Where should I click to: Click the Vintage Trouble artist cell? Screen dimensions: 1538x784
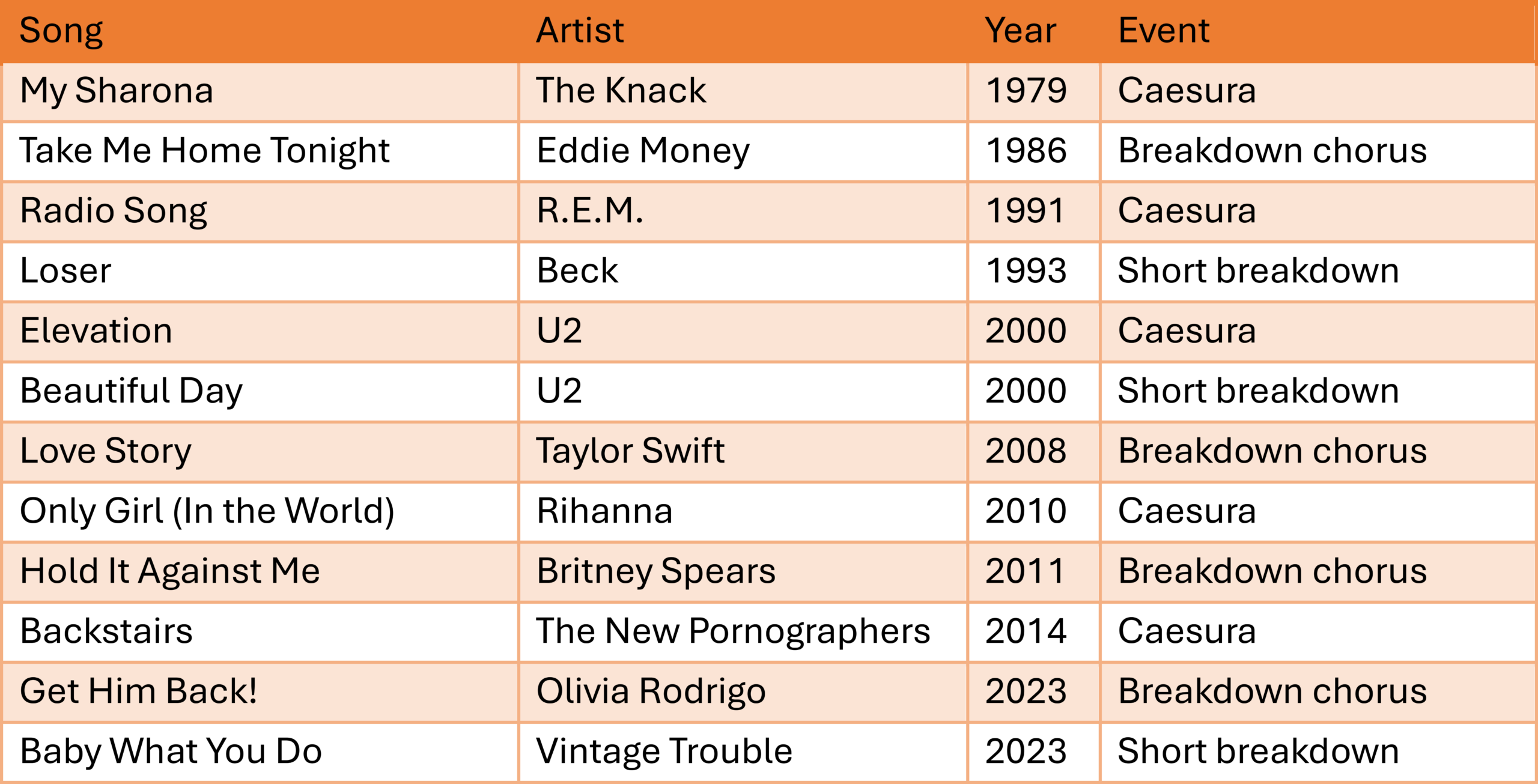click(743, 752)
